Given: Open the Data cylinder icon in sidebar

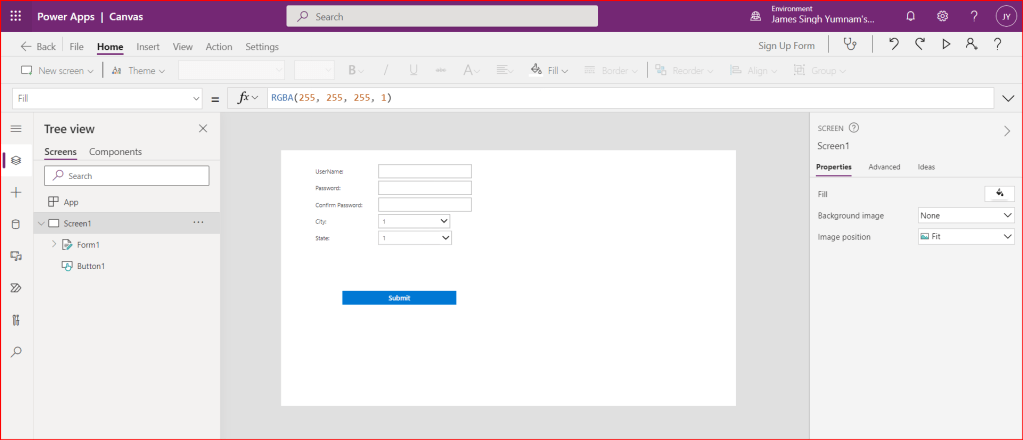Looking at the screenshot, I should click(x=15, y=224).
